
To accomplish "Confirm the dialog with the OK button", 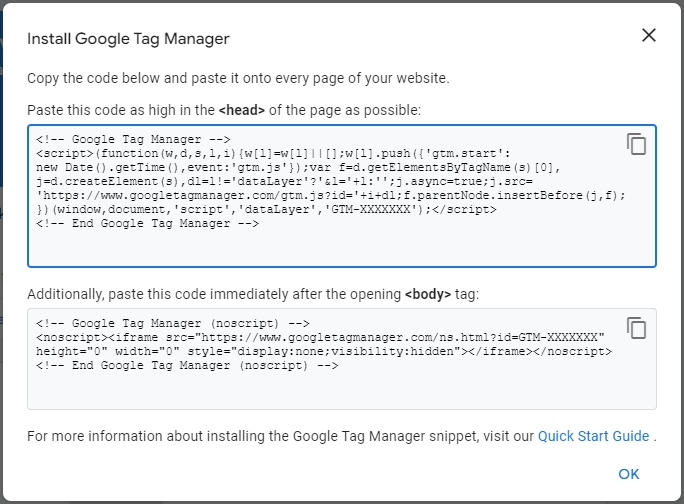I will 629,474.
